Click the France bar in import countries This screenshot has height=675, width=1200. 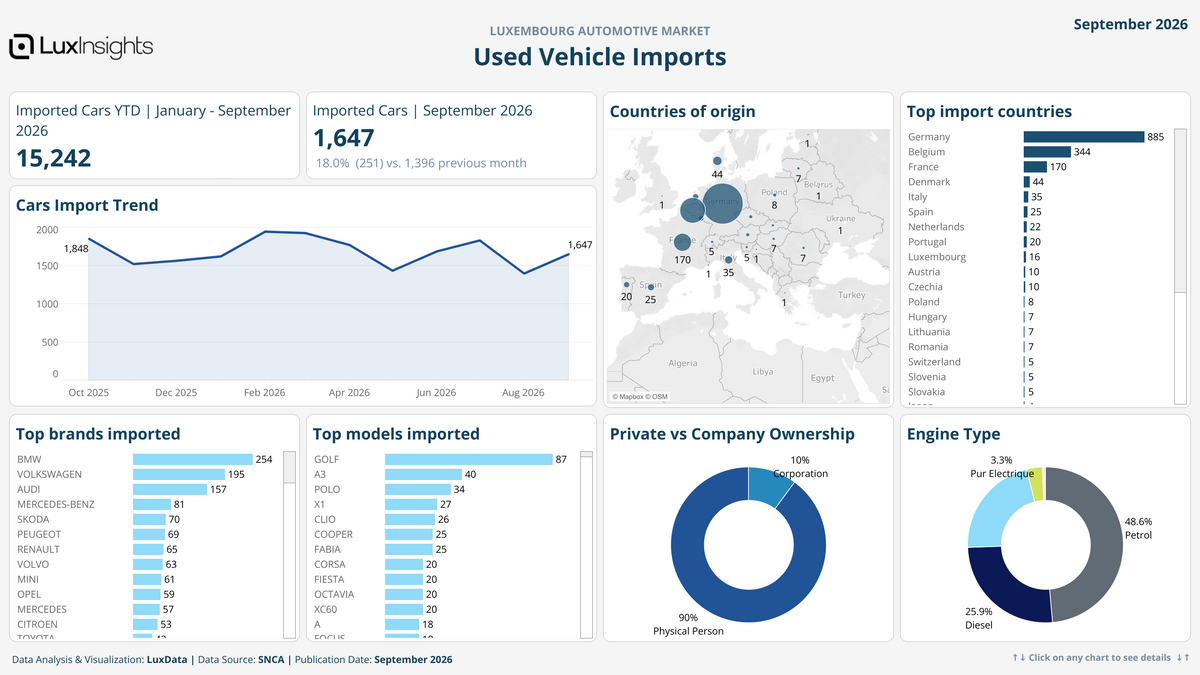[1035, 167]
